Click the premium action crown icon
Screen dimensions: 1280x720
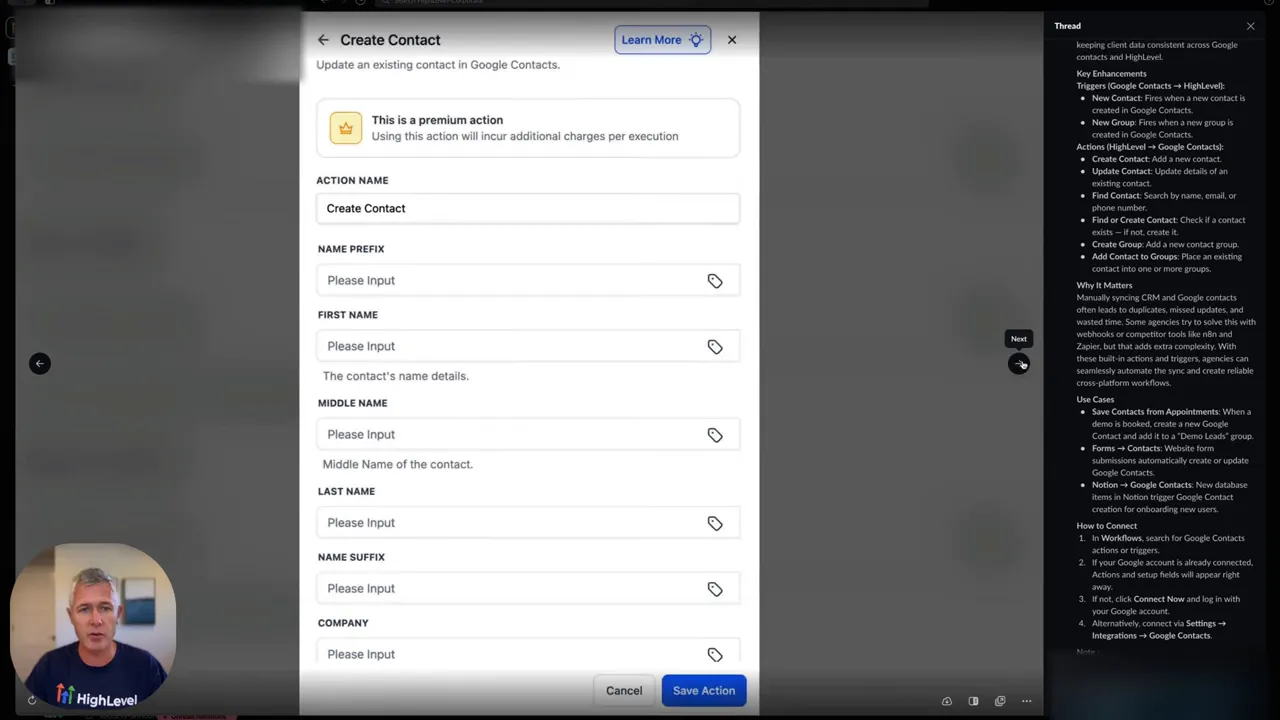click(x=345, y=128)
